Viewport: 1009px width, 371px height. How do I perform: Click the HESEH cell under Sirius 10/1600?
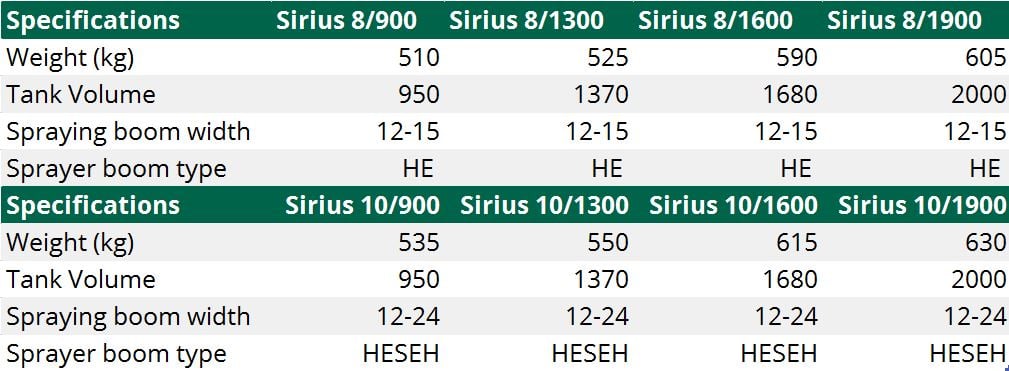[779, 353]
